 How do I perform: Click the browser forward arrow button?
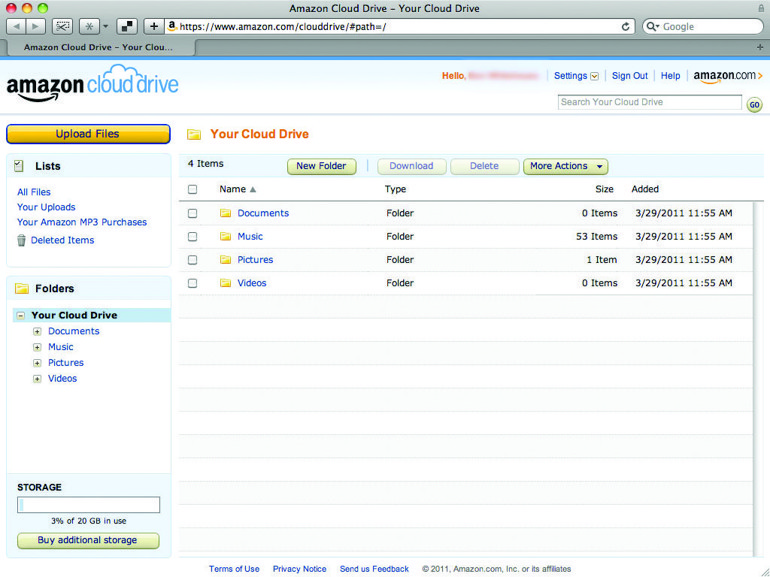(x=36, y=27)
